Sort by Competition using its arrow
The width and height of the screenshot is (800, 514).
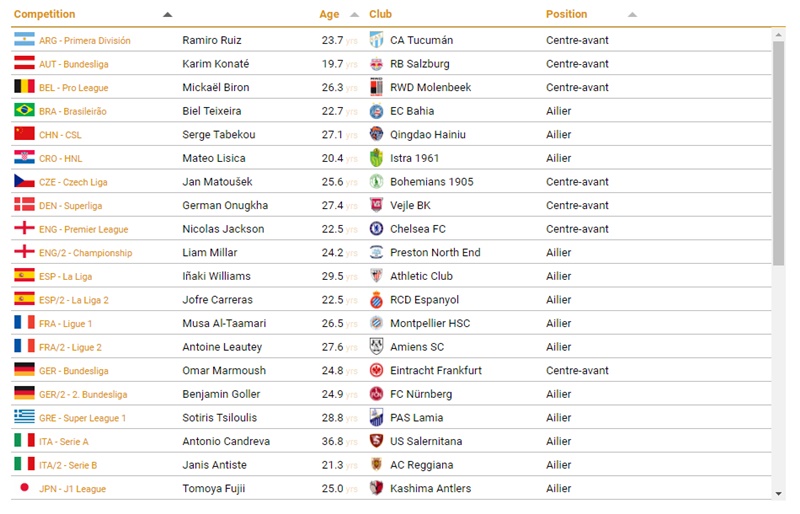[x=167, y=15]
